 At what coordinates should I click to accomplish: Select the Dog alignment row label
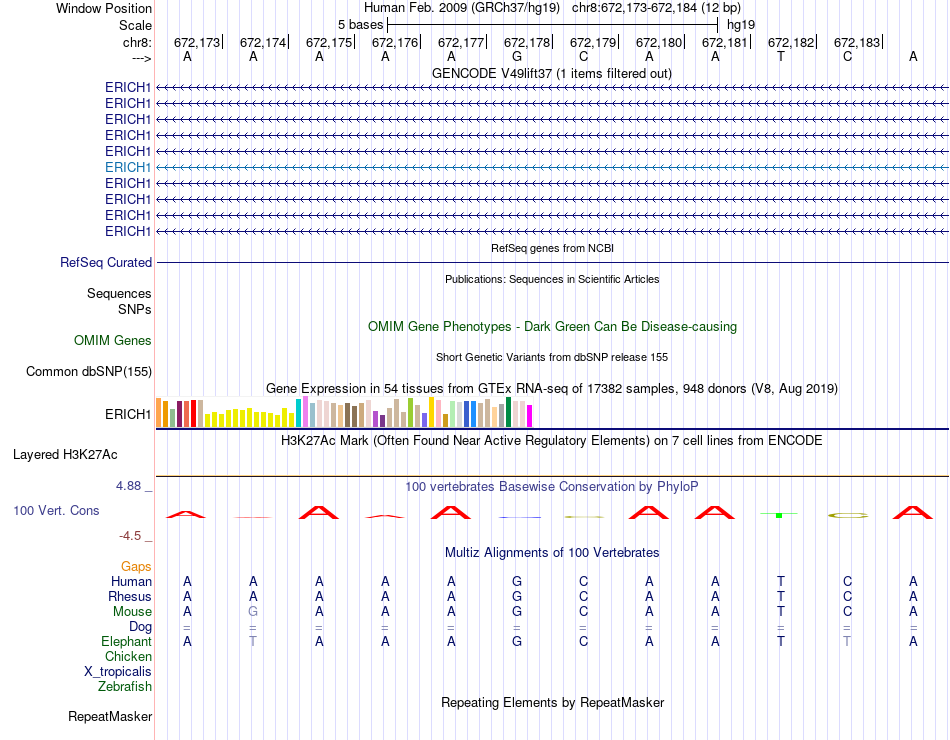pos(141,627)
